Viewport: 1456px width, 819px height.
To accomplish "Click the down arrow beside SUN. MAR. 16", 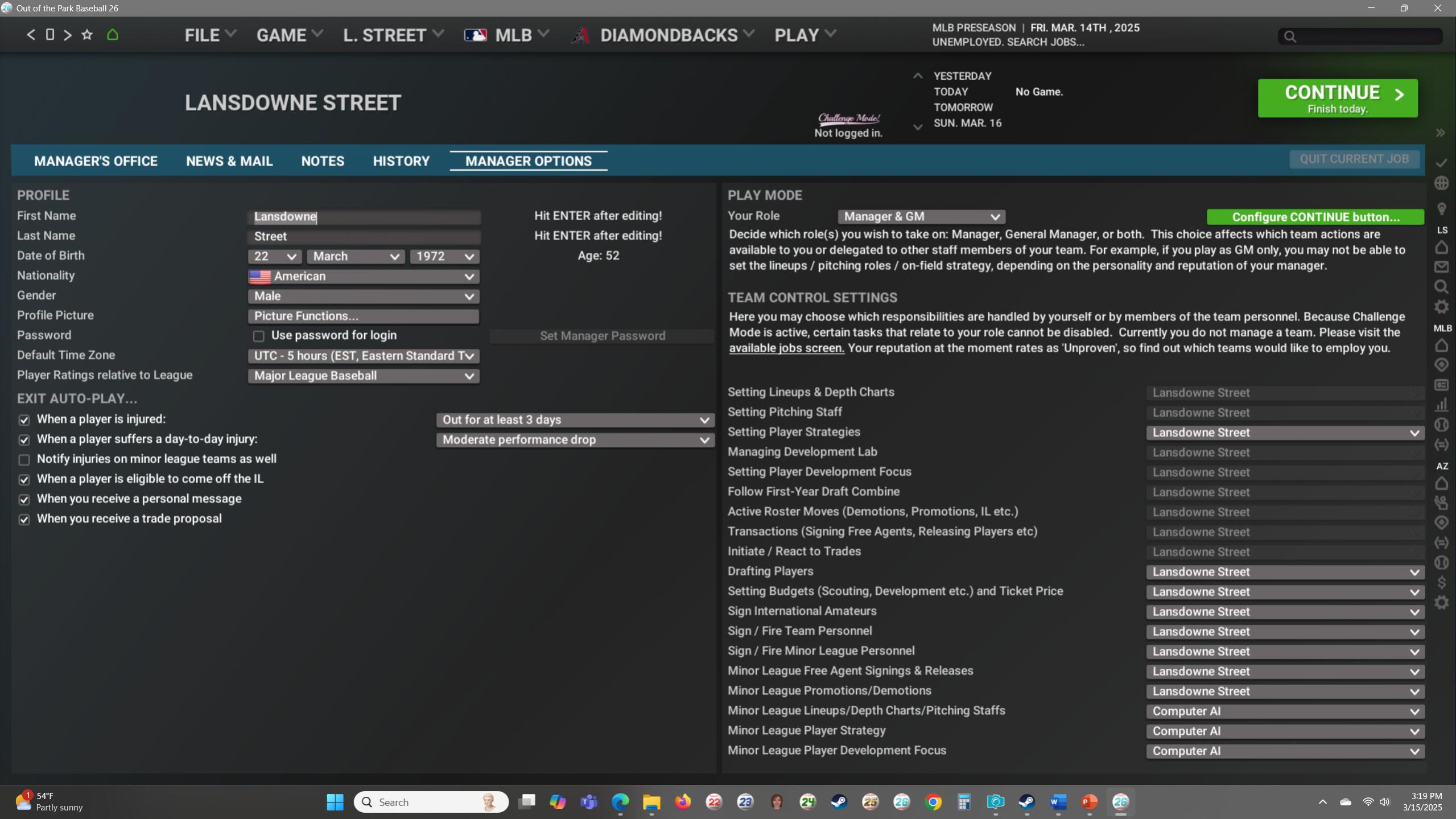I will coord(917,127).
